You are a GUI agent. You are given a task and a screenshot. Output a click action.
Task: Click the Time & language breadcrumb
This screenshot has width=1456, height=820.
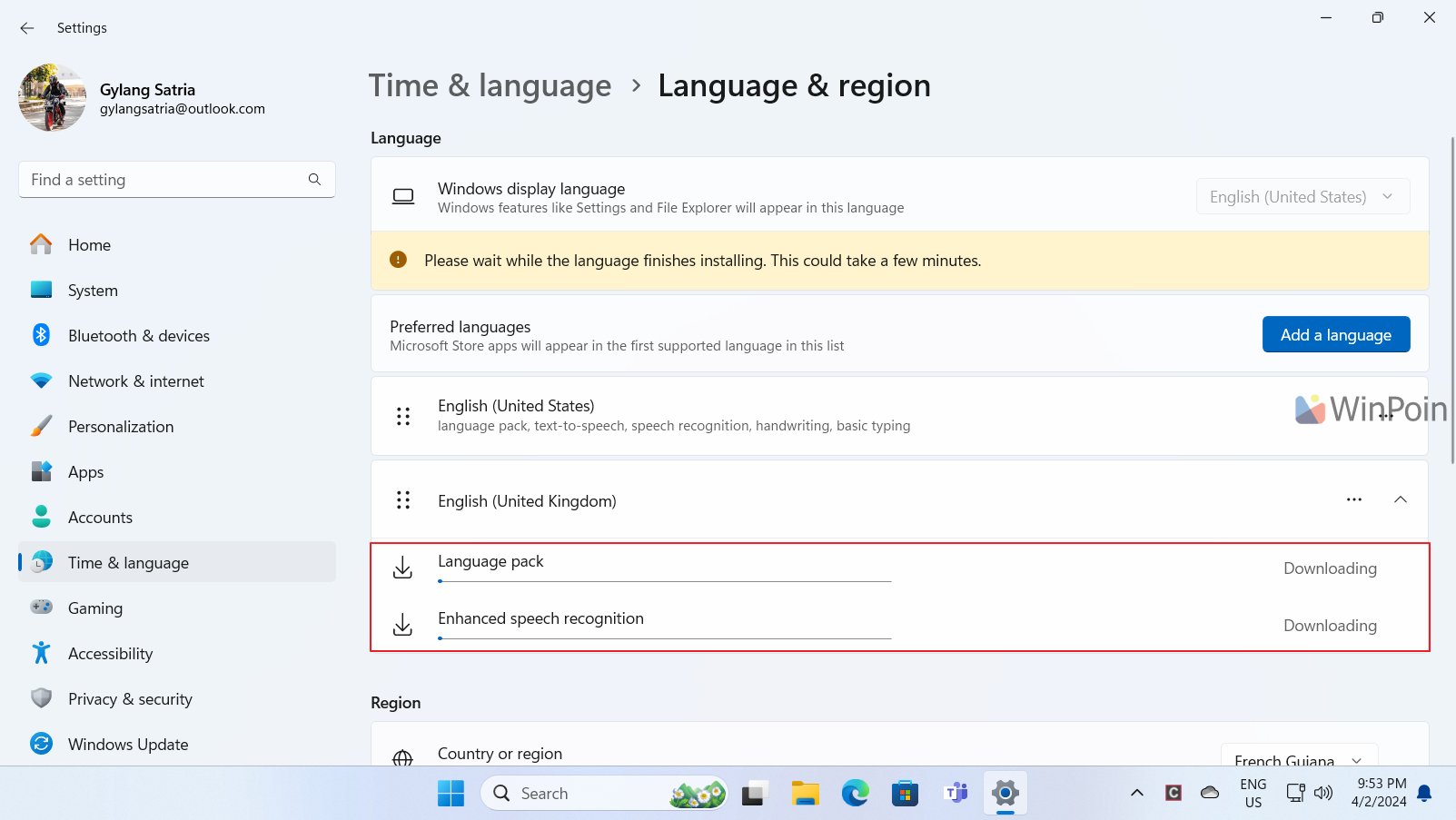(490, 85)
